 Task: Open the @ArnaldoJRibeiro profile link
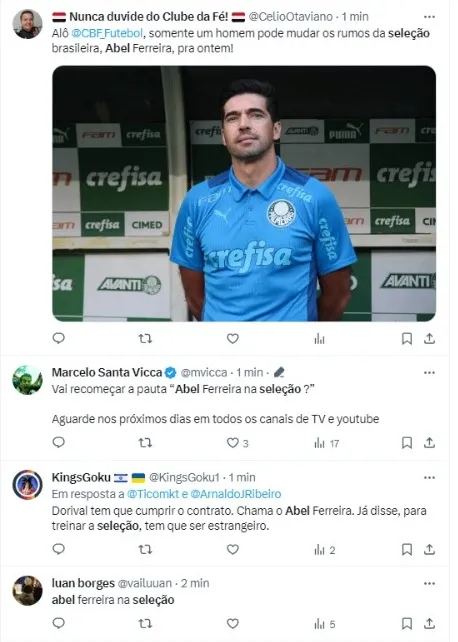(236, 494)
